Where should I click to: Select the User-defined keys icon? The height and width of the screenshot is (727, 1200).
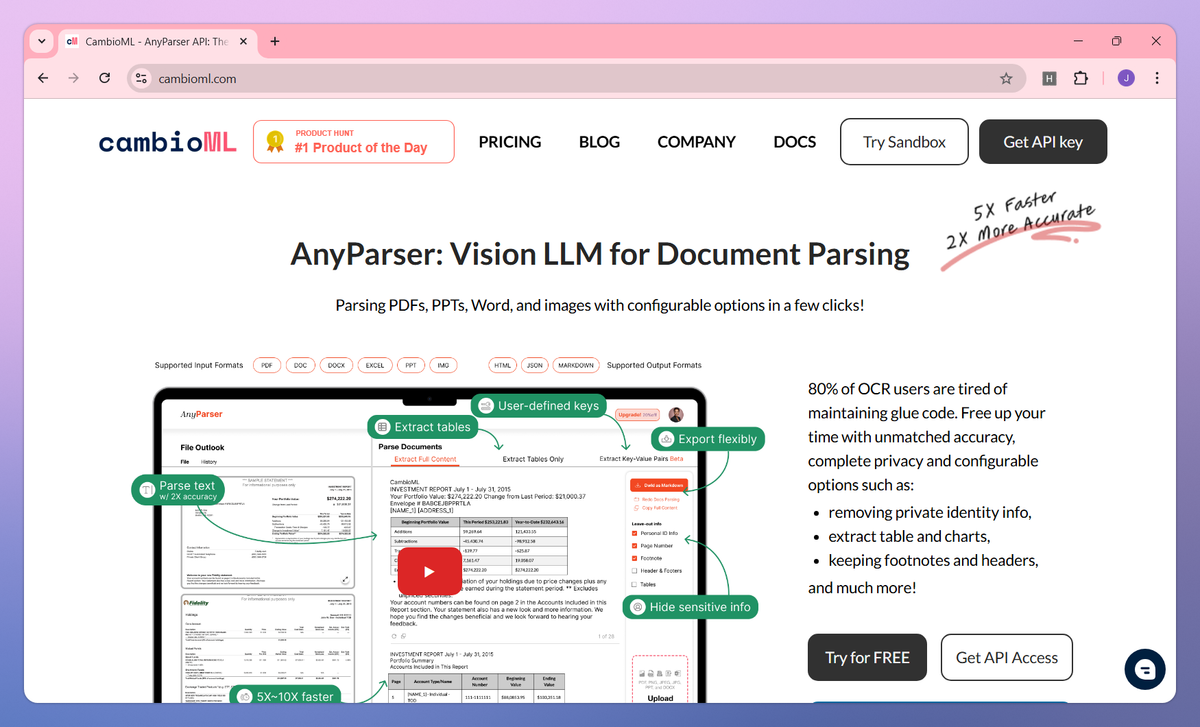pos(486,406)
